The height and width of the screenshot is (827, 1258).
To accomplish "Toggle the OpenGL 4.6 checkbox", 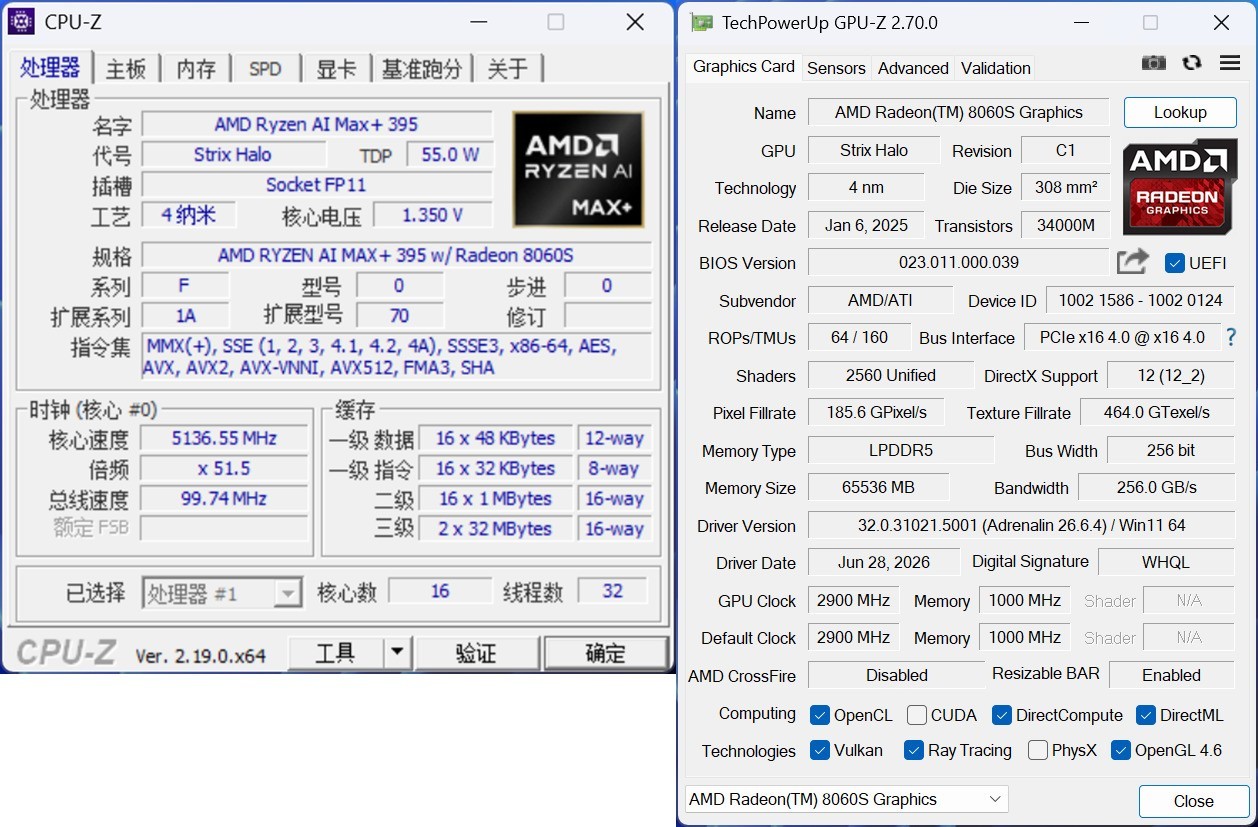I will [1121, 750].
